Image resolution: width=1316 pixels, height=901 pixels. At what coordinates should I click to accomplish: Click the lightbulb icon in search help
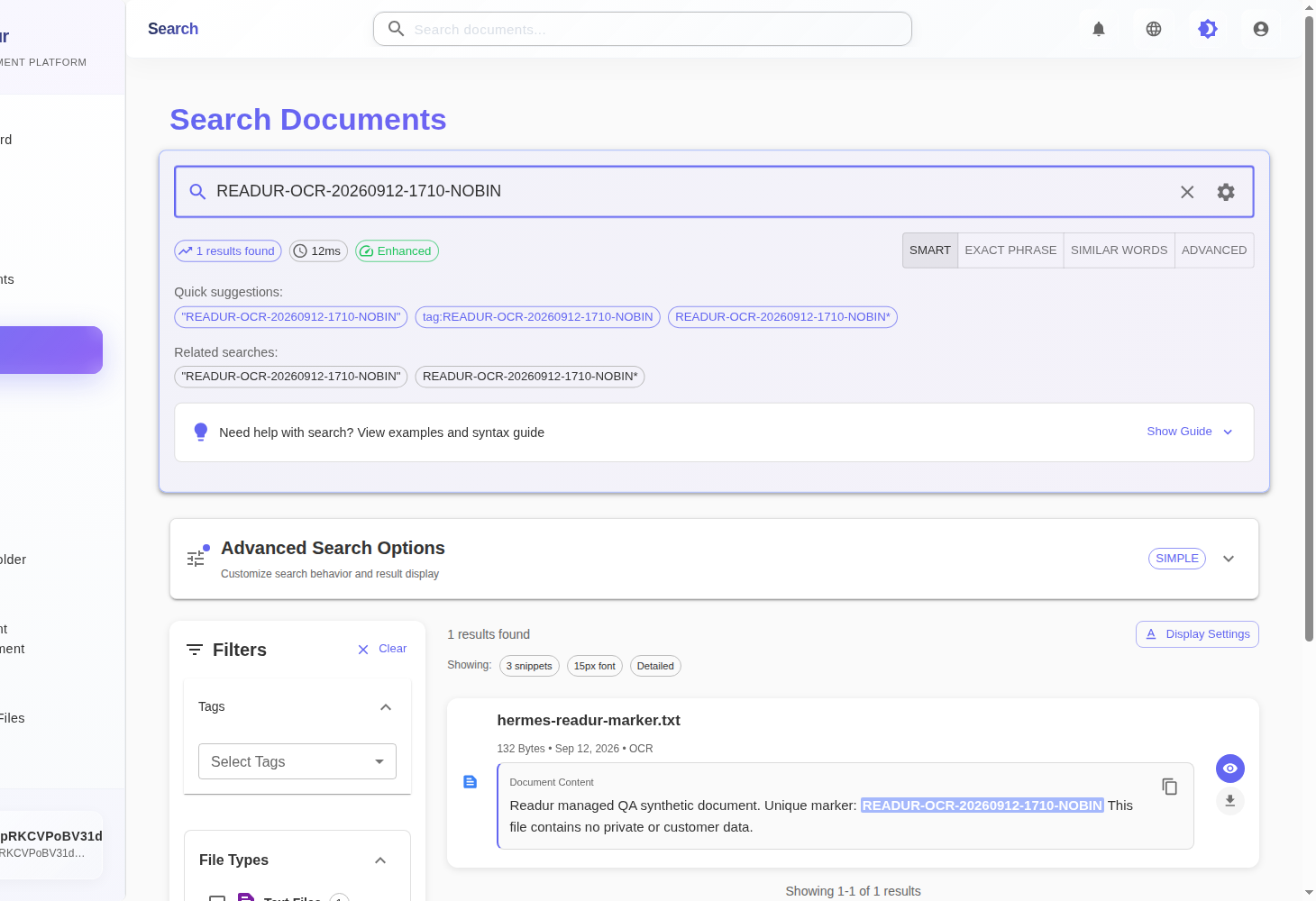(x=201, y=432)
